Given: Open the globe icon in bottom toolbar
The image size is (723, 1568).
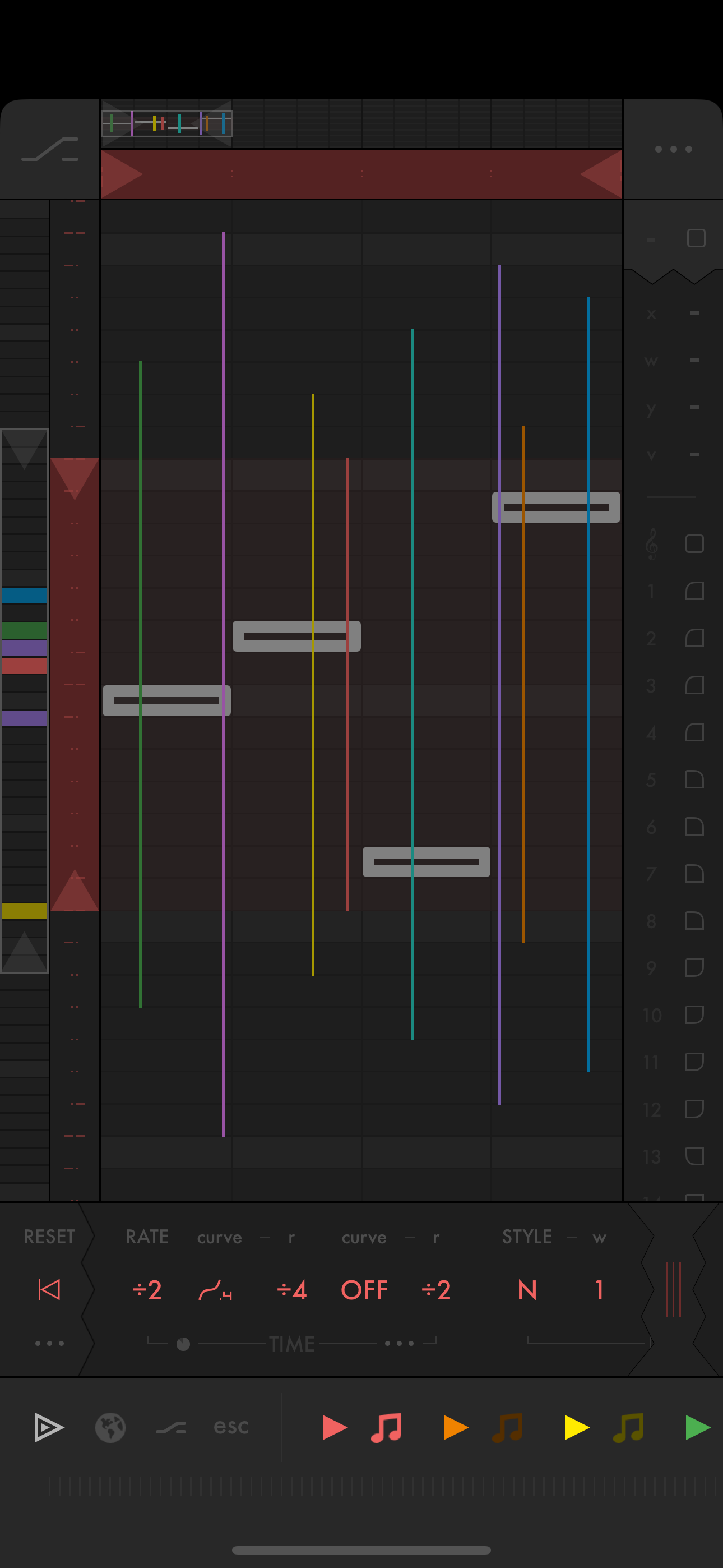Looking at the screenshot, I should [x=110, y=1427].
